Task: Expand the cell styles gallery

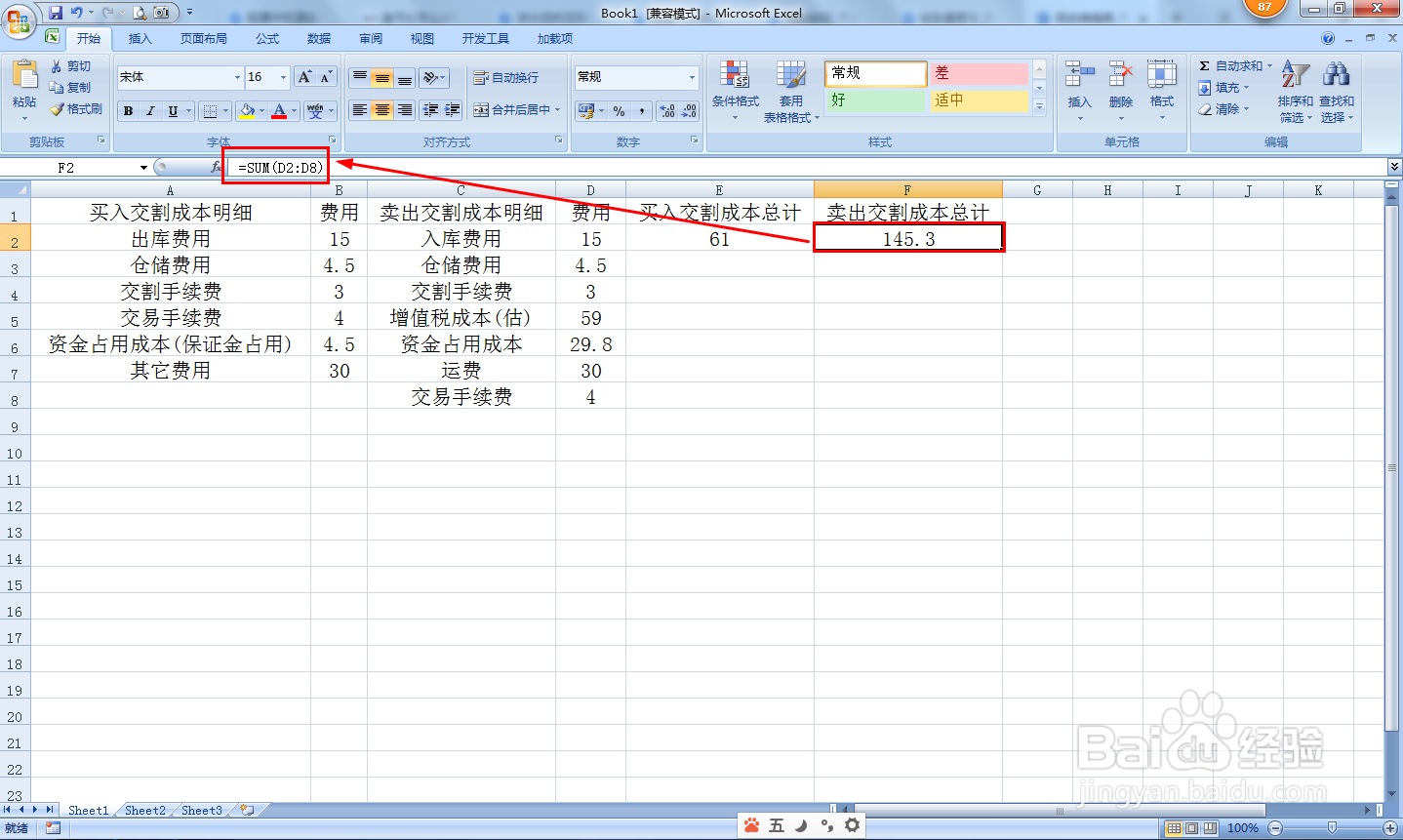Action: [1039, 107]
